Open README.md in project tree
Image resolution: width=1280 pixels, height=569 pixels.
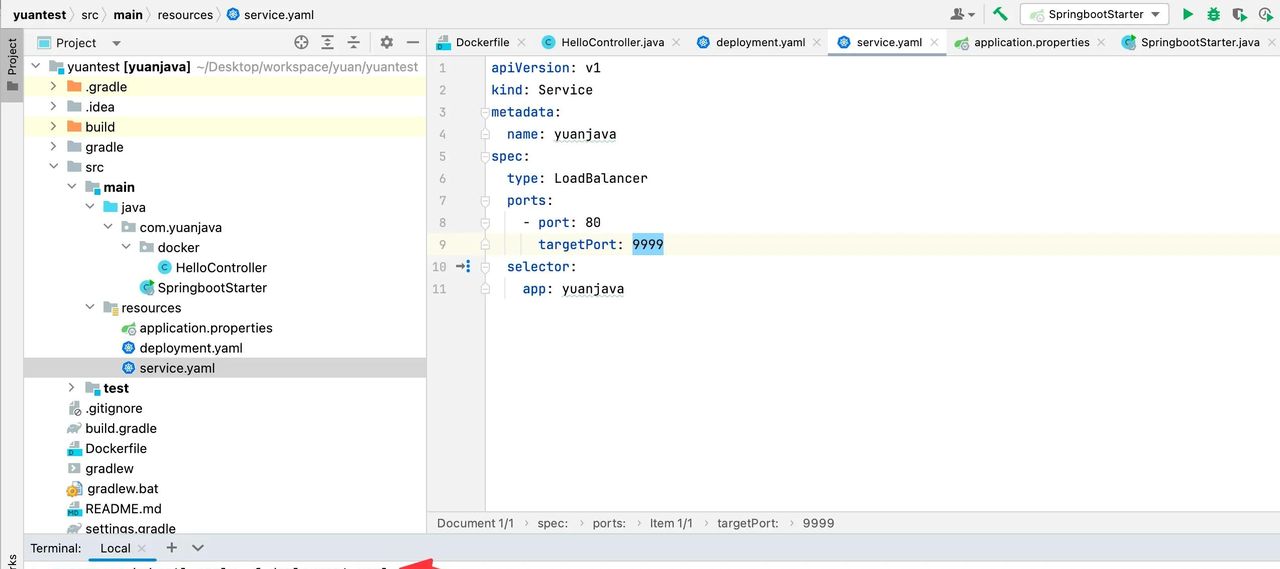[x=123, y=509]
